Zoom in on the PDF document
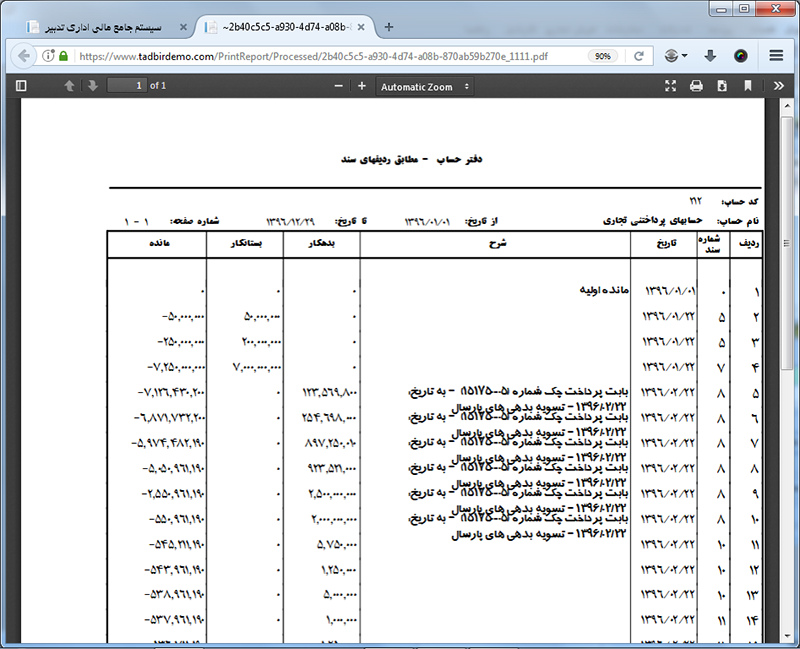This screenshot has width=800, height=649. click(361, 86)
